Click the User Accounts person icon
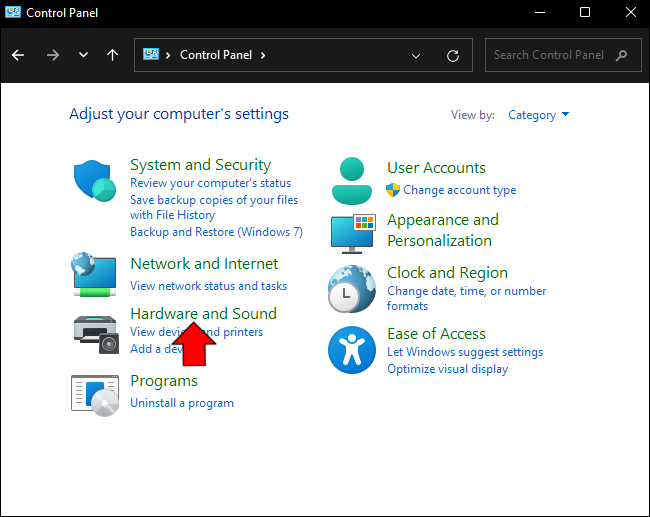The height and width of the screenshot is (517, 650). (x=351, y=180)
